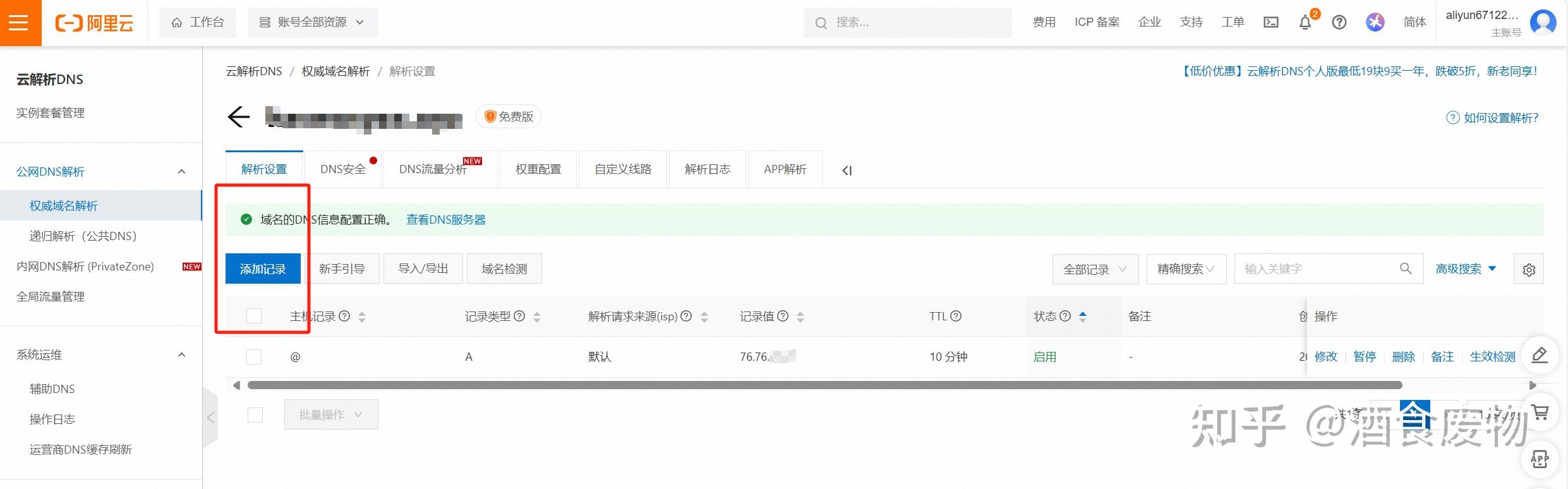Open 运营商DNS缓存刷新 in the sidebar

pos(81,450)
